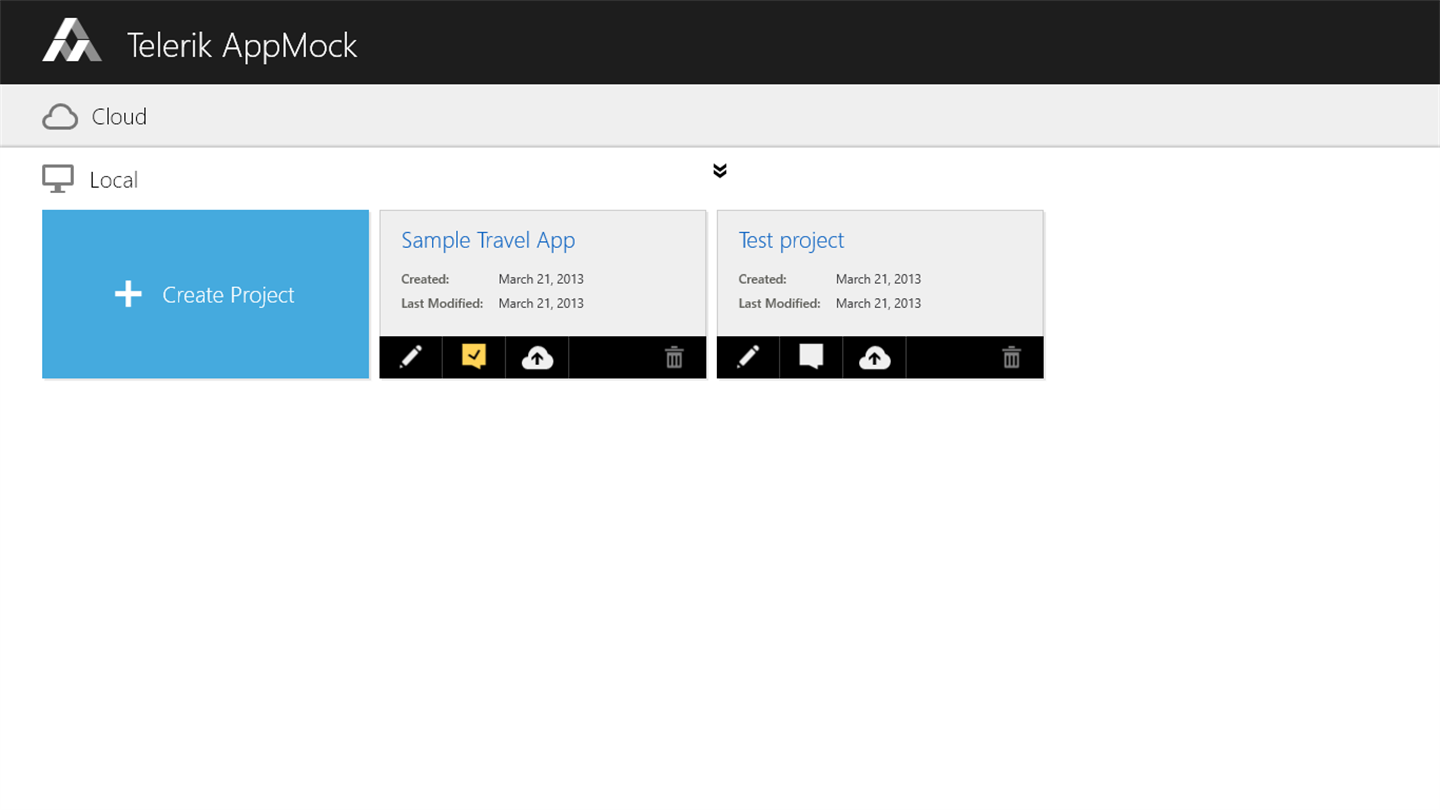The width and height of the screenshot is (1440, 810).
Task: Create a new project tile
Action: click(205, 294)
